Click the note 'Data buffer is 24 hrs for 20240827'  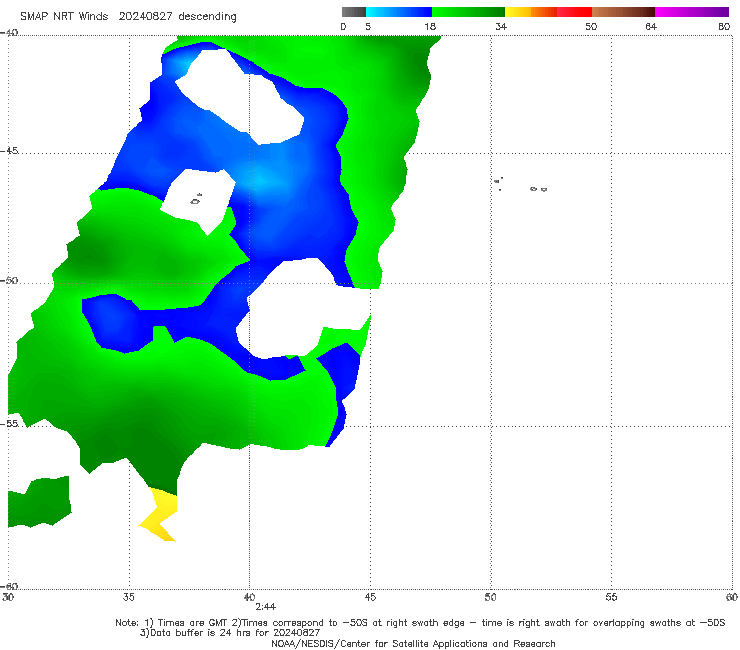coord(230,633)
